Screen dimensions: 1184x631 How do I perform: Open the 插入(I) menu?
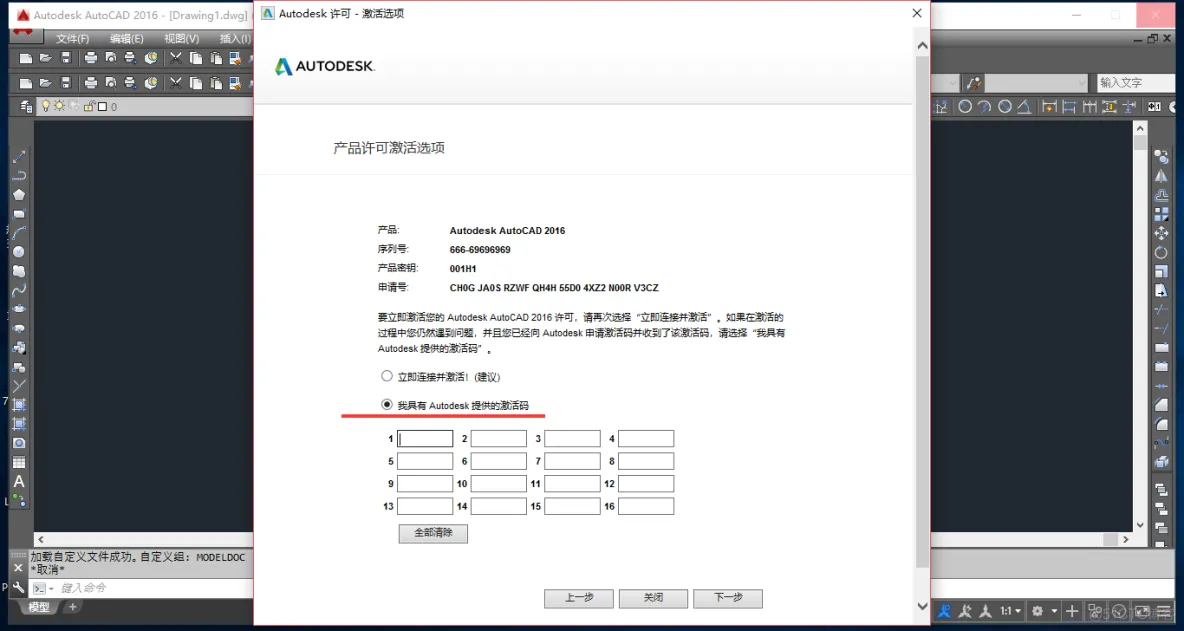tap(235, 38)
